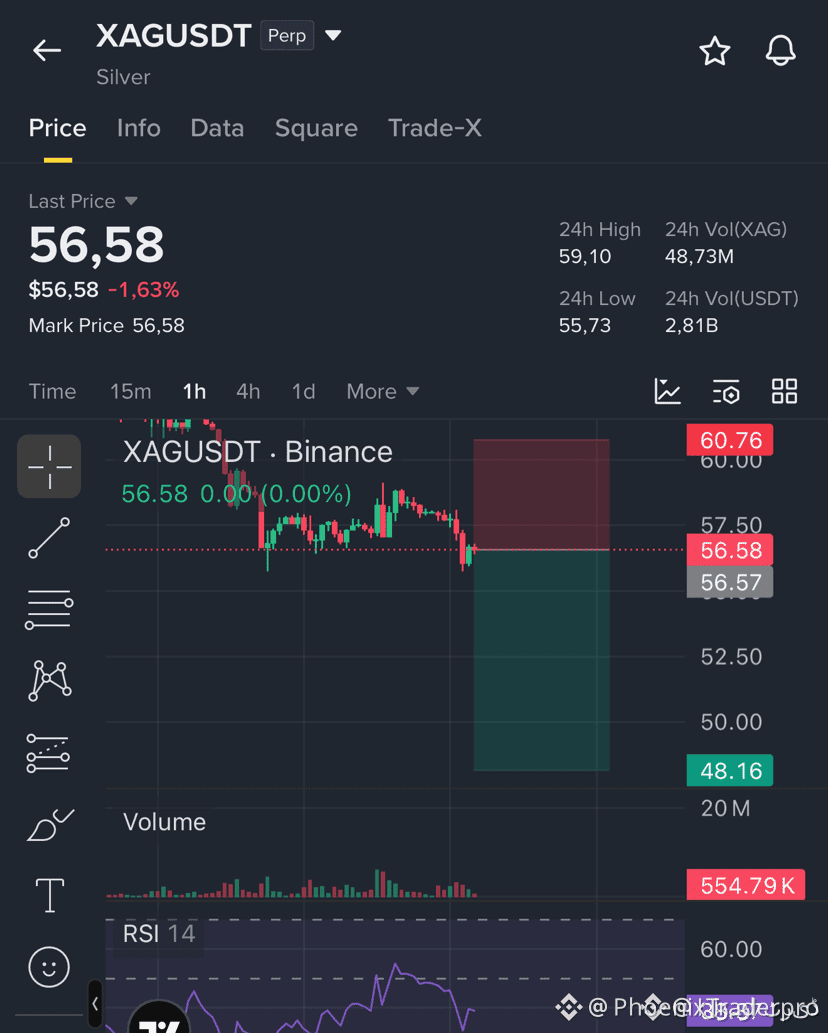Viewport: 828px width, 1033px height.
Task: Select the Time chart interval
Action: point(52,391)
